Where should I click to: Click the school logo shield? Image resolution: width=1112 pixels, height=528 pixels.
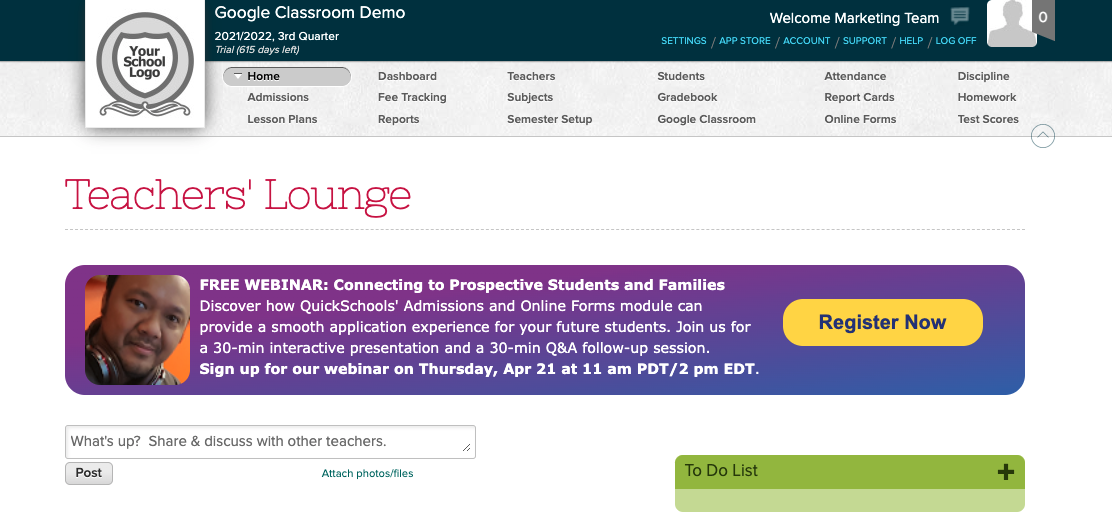click(x=145, y=64)
